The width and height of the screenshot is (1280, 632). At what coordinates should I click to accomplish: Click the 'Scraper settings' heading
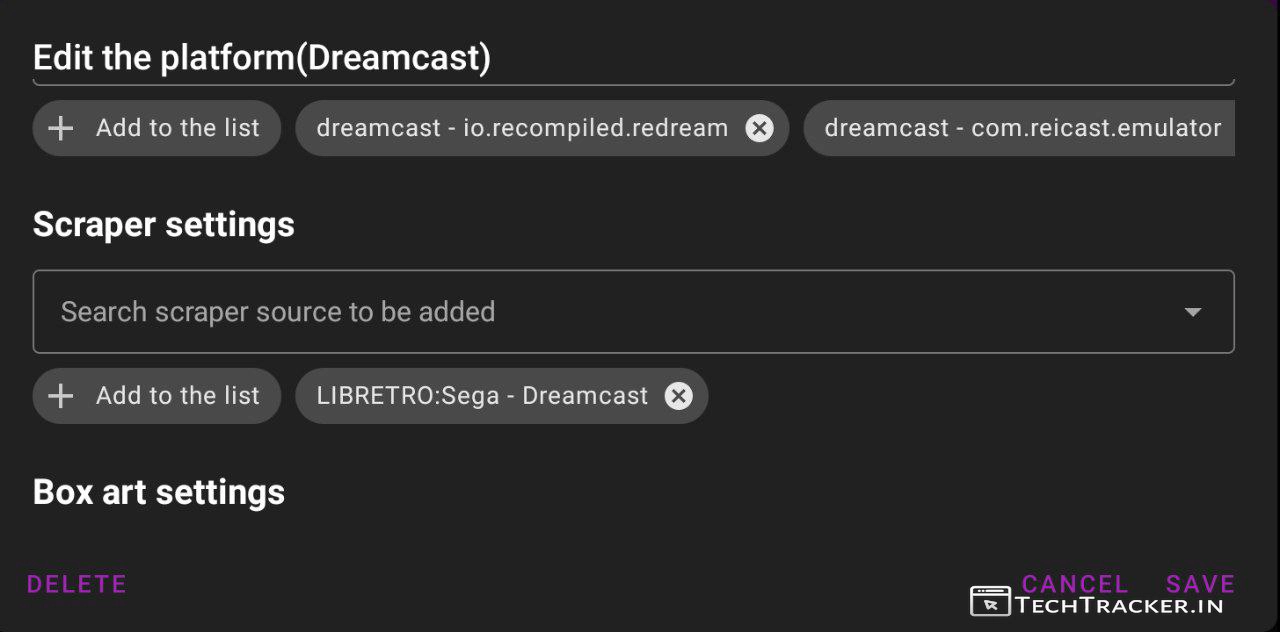point(164,224)
